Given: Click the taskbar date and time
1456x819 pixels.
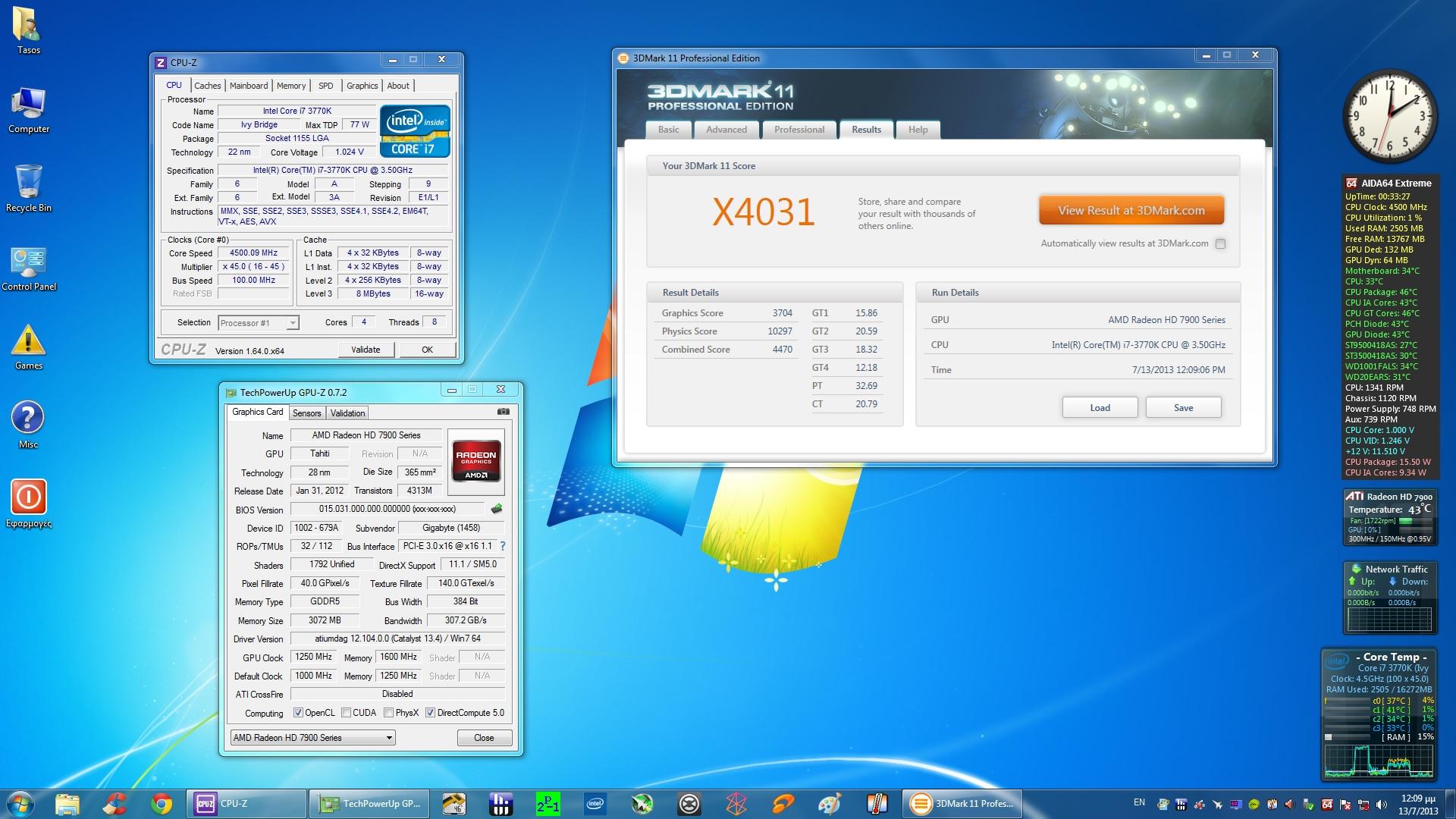Looking at the screenshot, I should click(x=1417, y=805).
